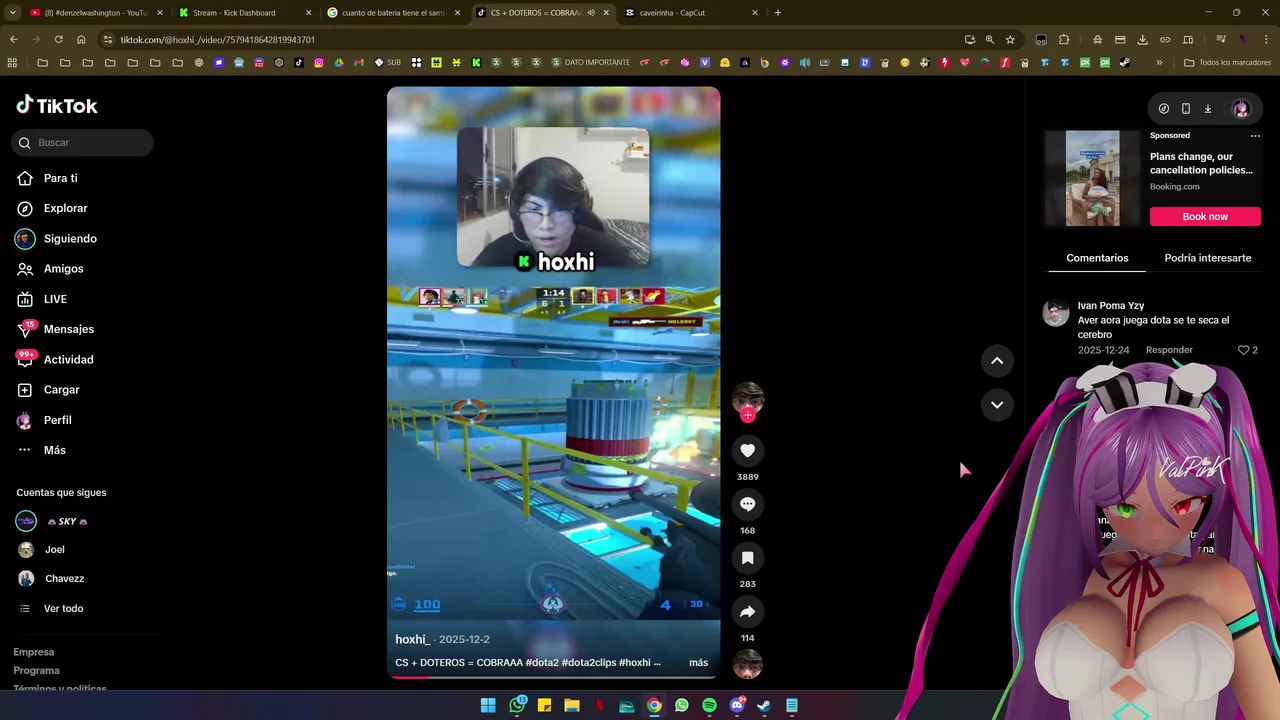Image resolution: width=1280 pixels, height=720 pixels.
Task: Open the video comments bubble icon
Action: tap(747, 504)
